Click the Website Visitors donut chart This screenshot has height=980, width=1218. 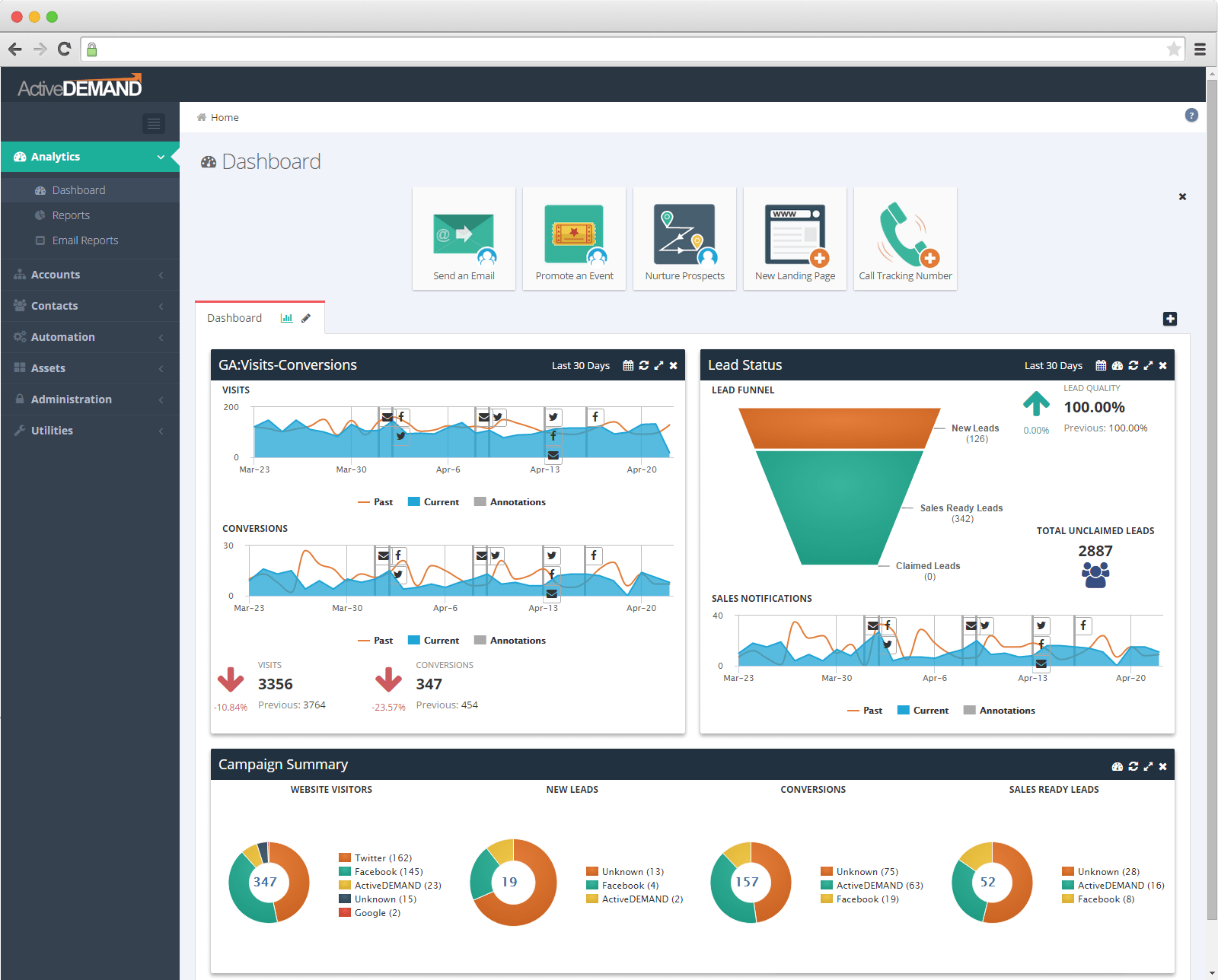click(x=269, y=883)
